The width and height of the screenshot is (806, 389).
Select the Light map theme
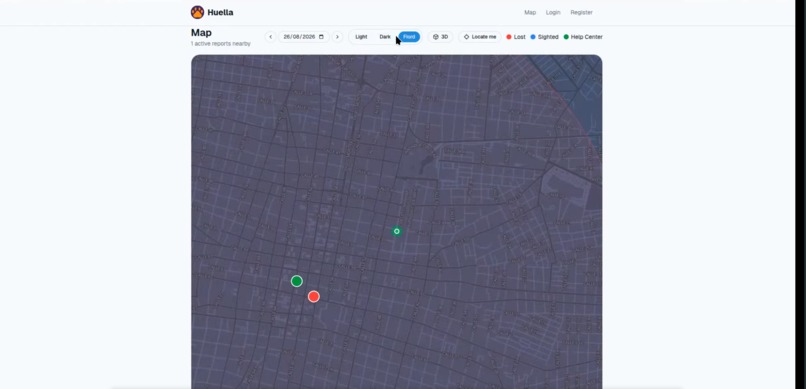[x=361, y=37]
